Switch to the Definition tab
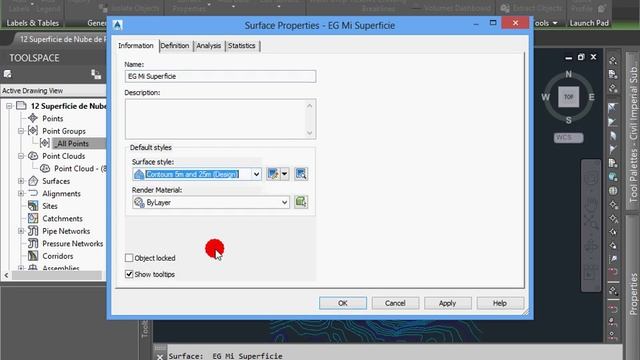This screenshot has width=640, height=360. pos(175,46)
